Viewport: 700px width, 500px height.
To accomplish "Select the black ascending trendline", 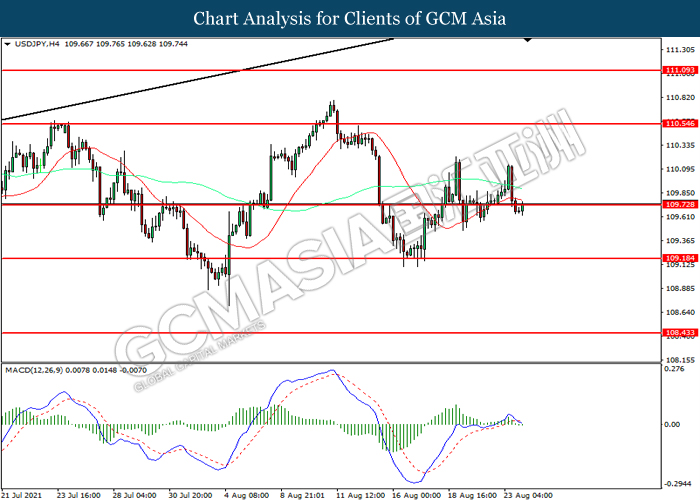I will [198, 79].
